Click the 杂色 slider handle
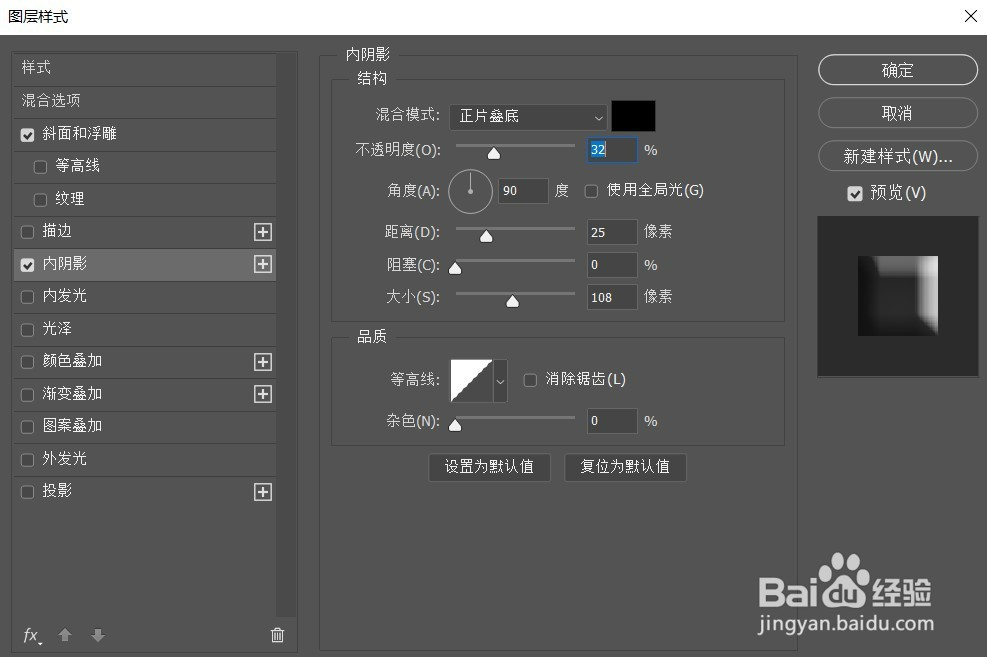The height and width of the screenshot is (657, 987). [455, 426]
